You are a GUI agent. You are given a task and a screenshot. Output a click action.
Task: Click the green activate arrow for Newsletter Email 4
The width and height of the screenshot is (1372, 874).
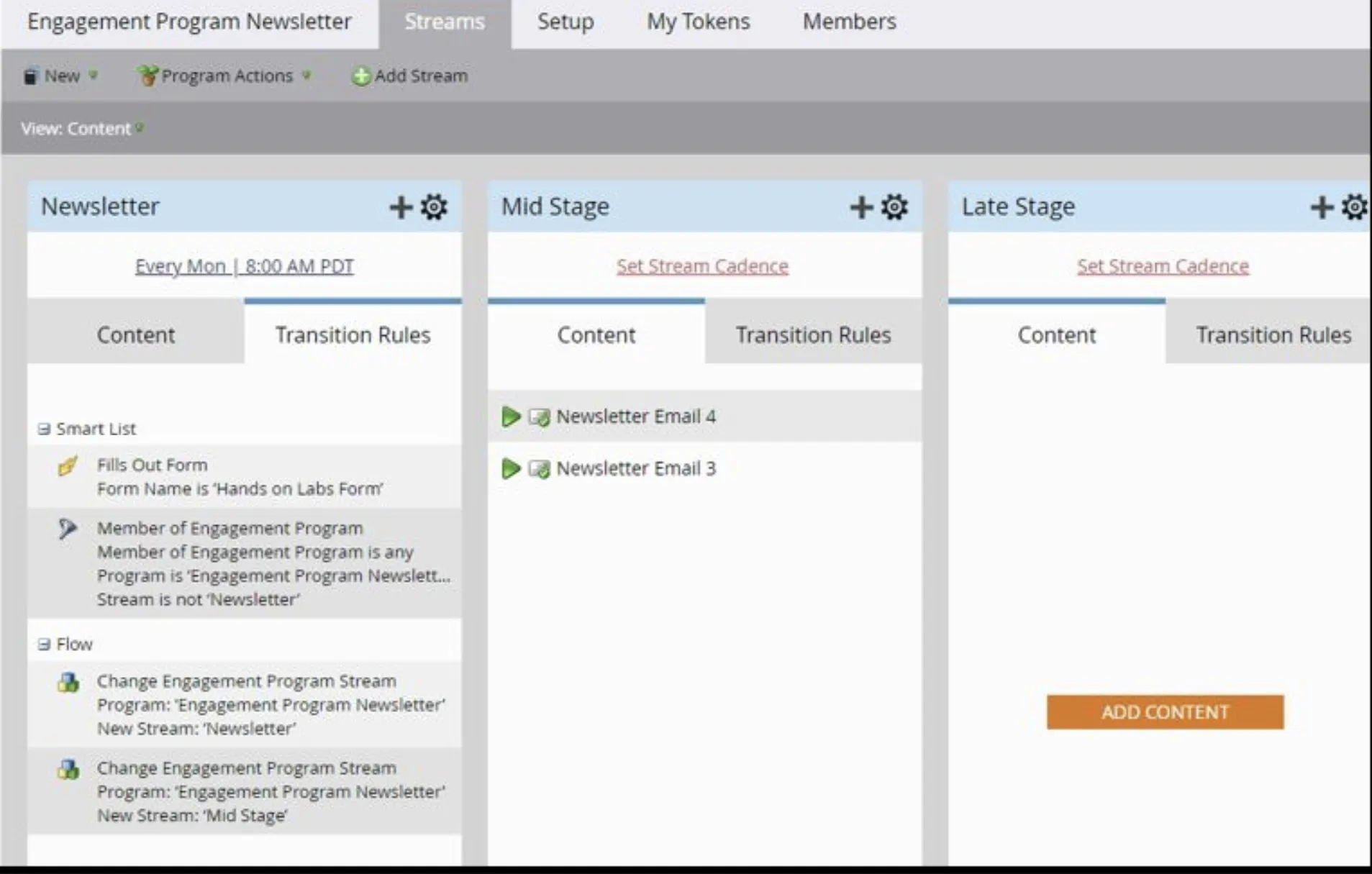click(510, 416)
